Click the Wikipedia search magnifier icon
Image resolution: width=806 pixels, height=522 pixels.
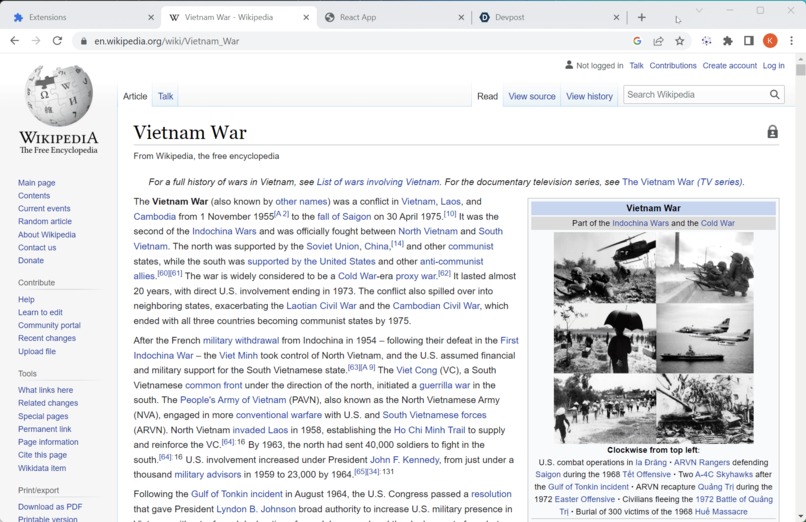pyautogui.click(x=774, y=95)
